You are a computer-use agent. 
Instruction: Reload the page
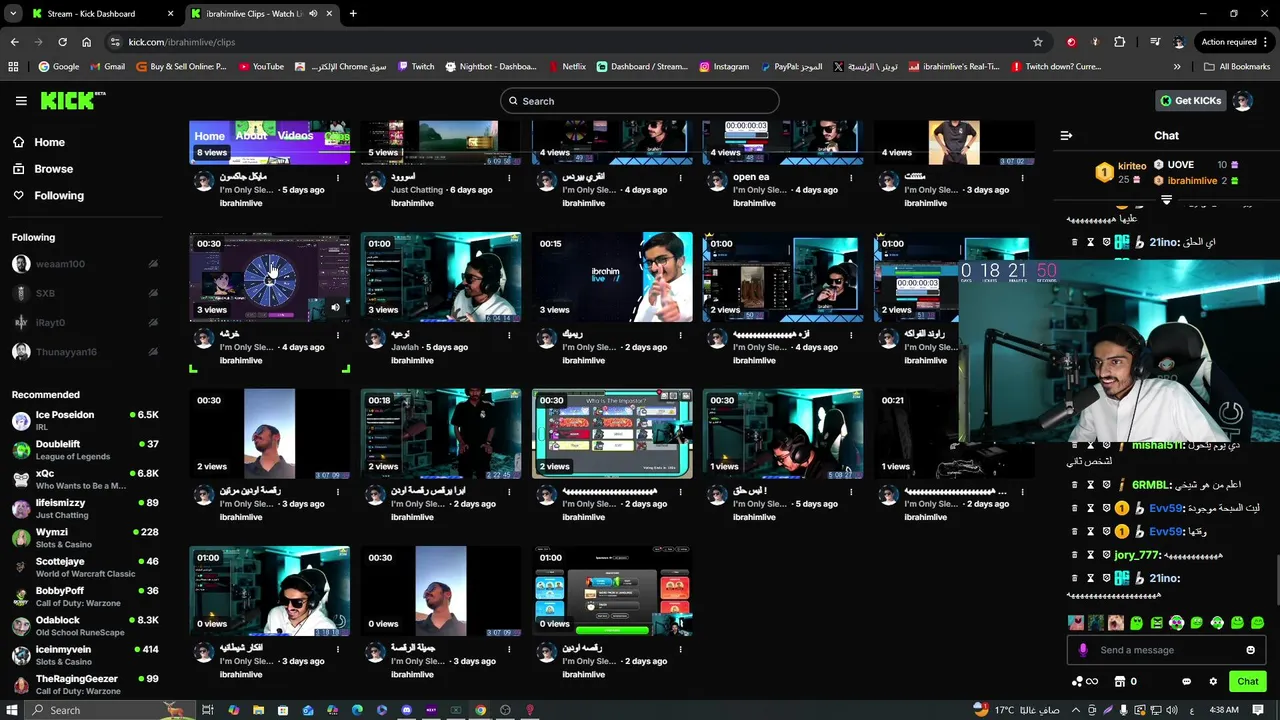tap(62, 42)
